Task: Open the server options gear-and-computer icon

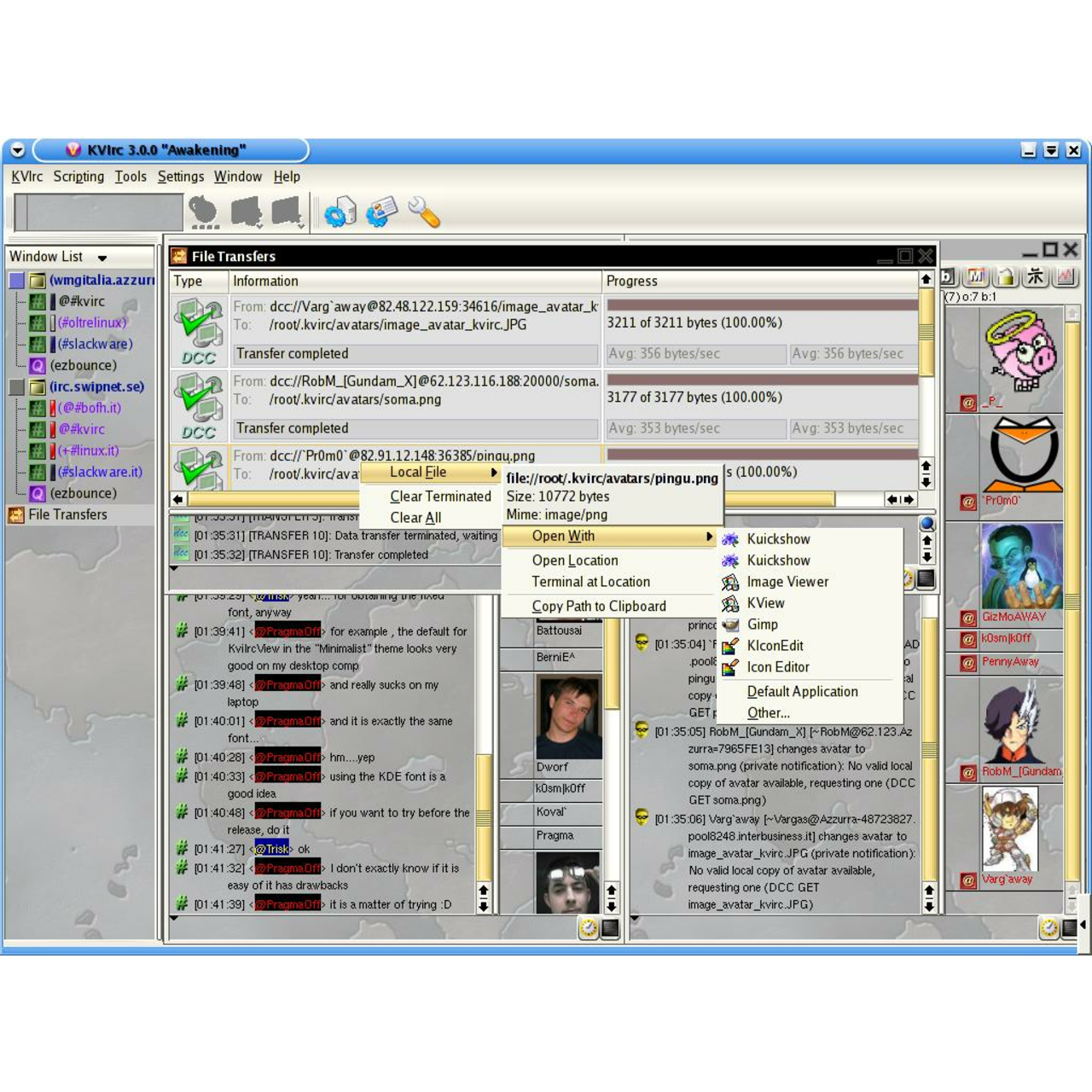Action: (x=340, y=212)
